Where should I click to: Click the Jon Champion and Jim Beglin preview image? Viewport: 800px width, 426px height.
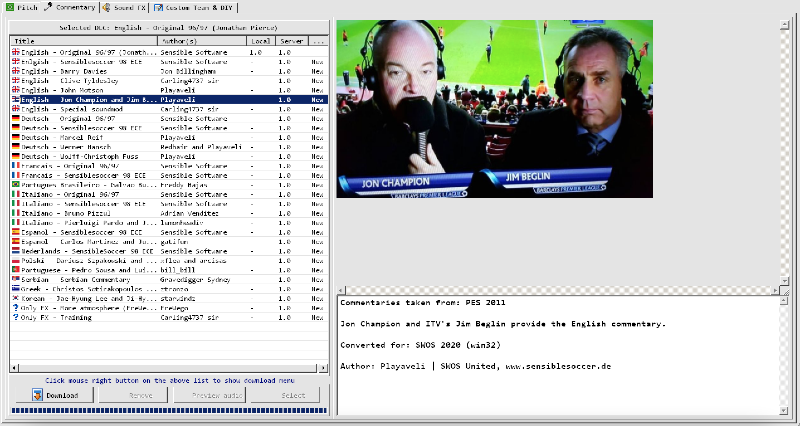click(x=494, y=109)
